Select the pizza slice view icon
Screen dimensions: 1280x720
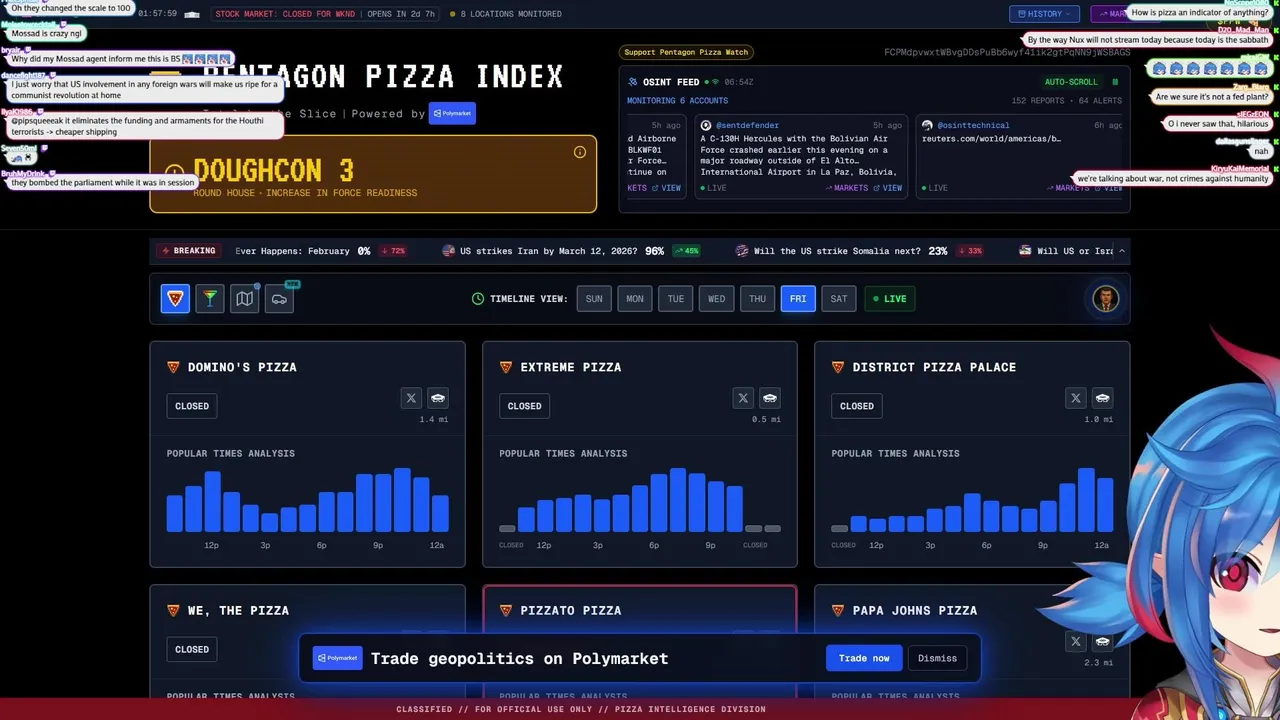pos(175,298)
